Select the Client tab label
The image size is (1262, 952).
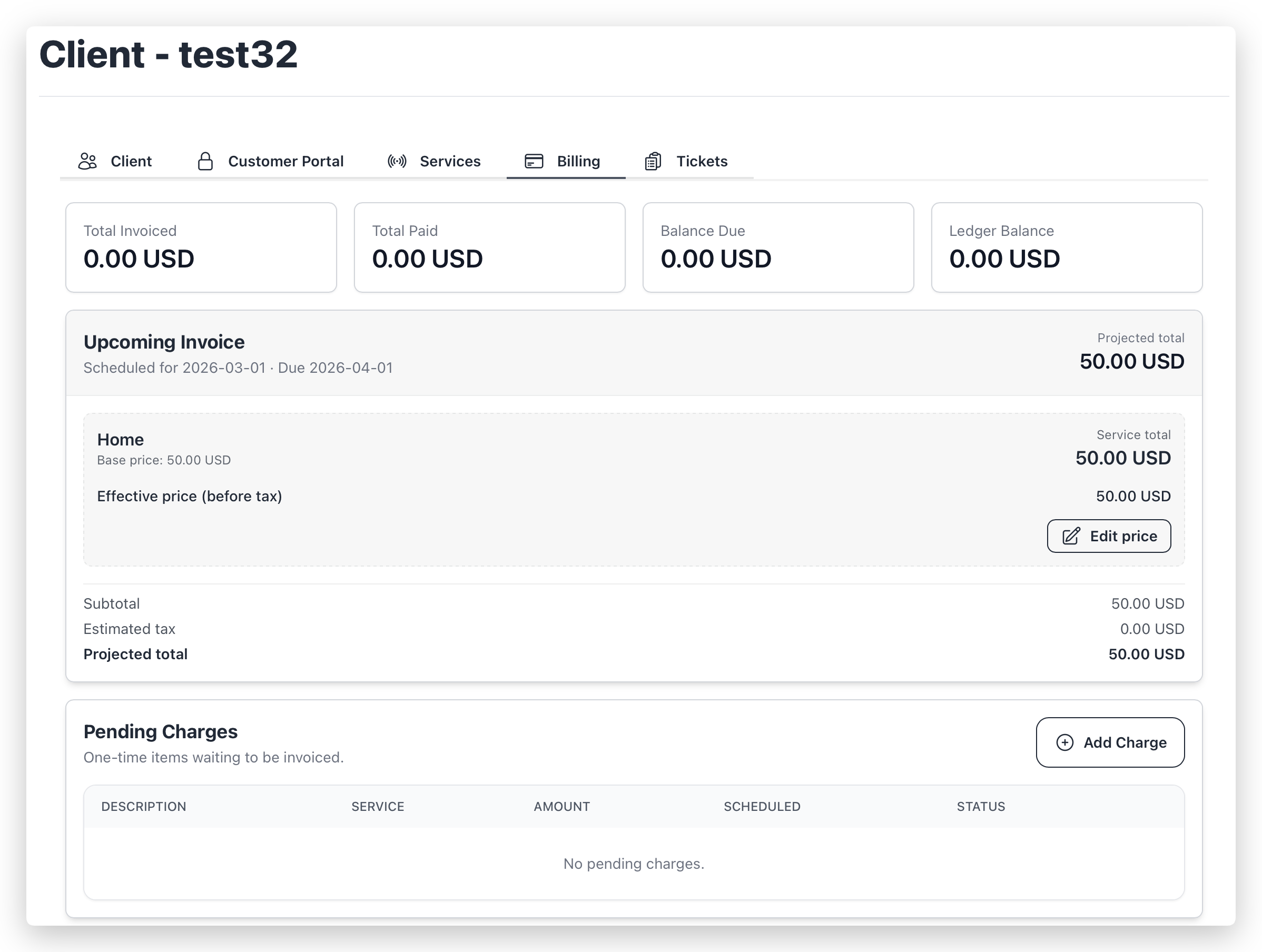(131, 162)
